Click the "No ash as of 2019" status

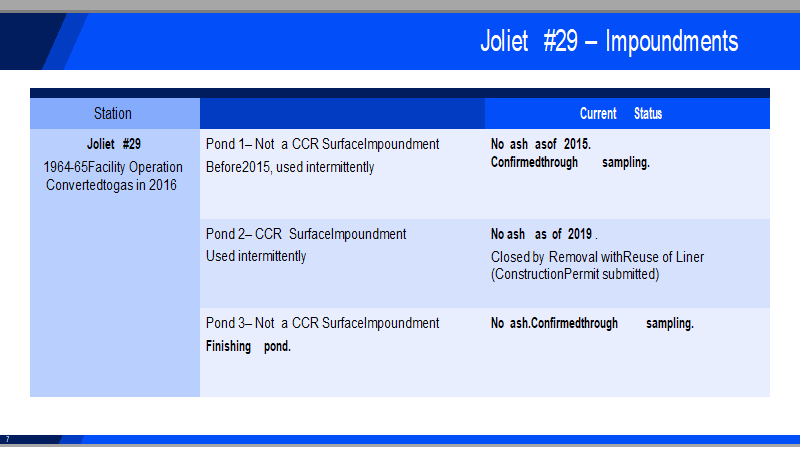tap(543, 234)
